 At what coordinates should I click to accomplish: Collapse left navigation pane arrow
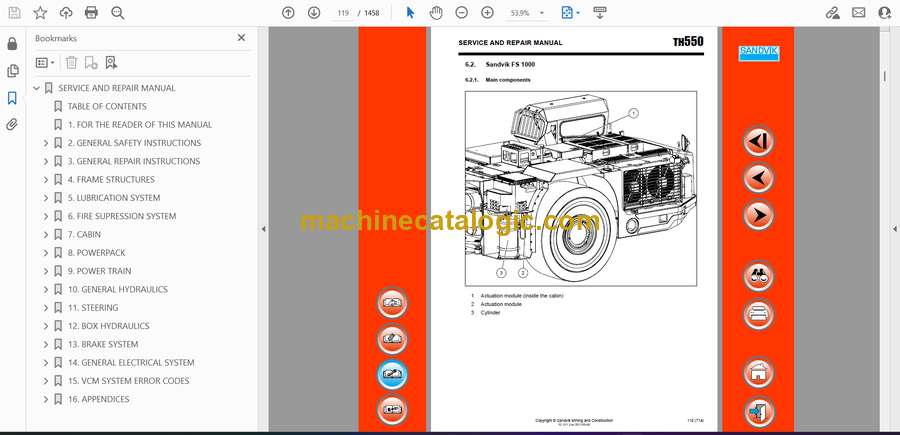[263, 229]
